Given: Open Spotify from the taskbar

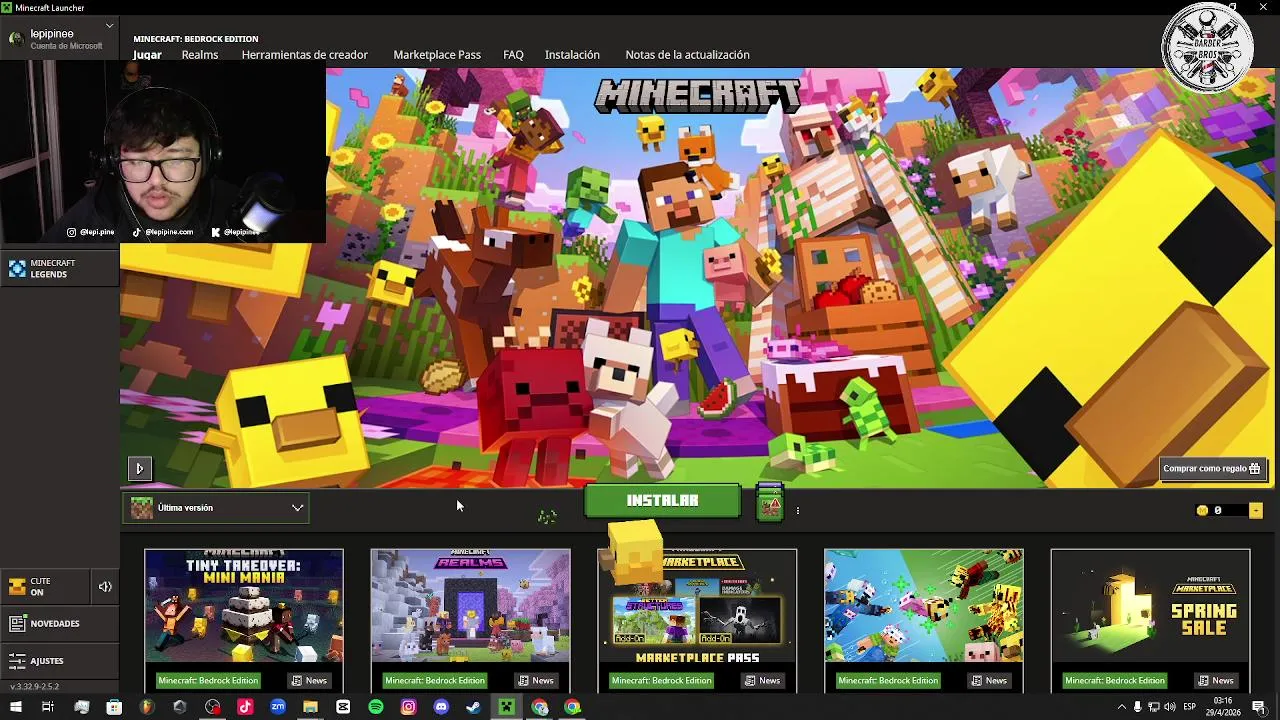Looking at the screenshot, I should coord(376,707).
